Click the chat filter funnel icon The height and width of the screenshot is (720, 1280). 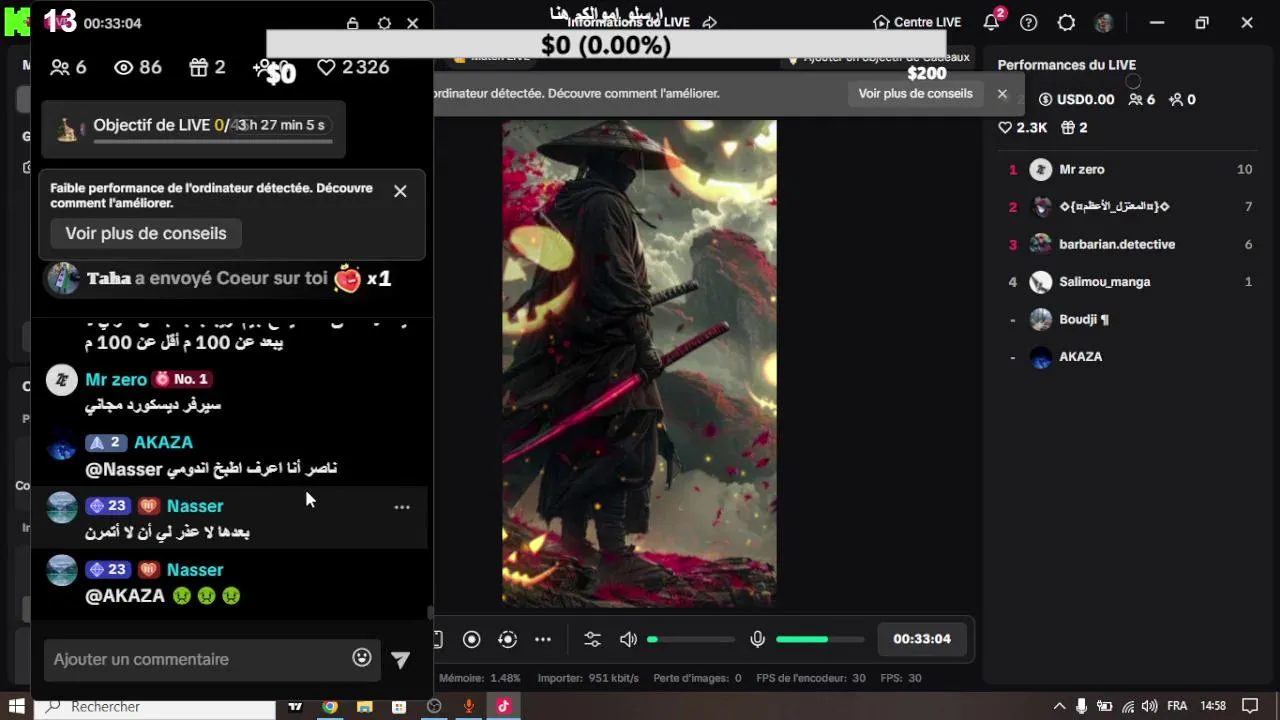(400, 660)
